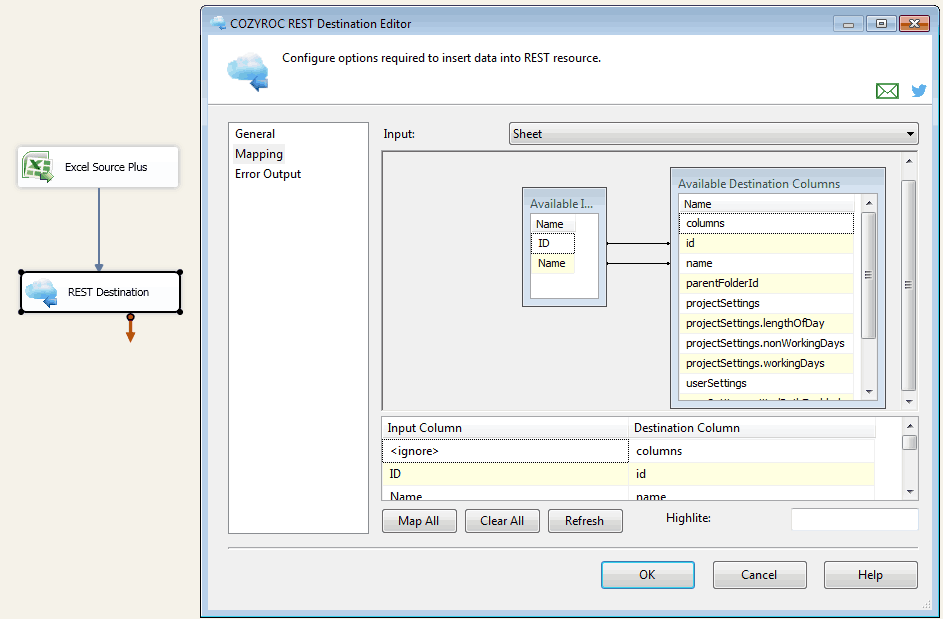Click the cloud icon in the dialog header
Image resolution: width=943 pixels, height=619 pixels.
tap(248, 72)
